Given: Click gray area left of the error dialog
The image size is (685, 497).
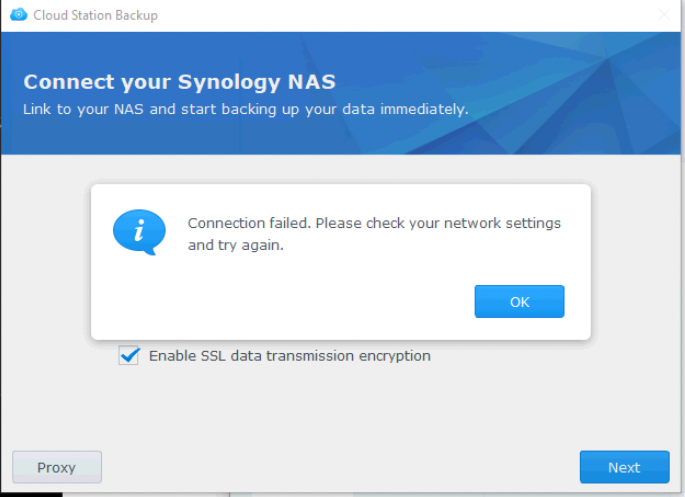Looking at the screenshot, I should coord(45,260).
